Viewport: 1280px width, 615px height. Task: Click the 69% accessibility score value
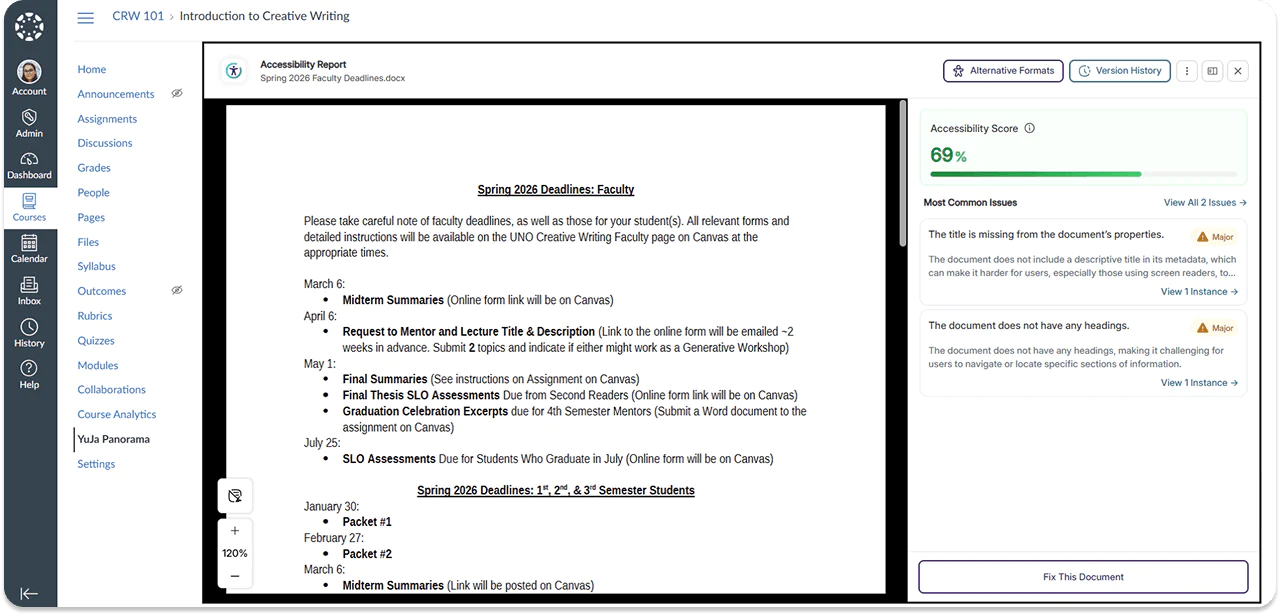949,155
